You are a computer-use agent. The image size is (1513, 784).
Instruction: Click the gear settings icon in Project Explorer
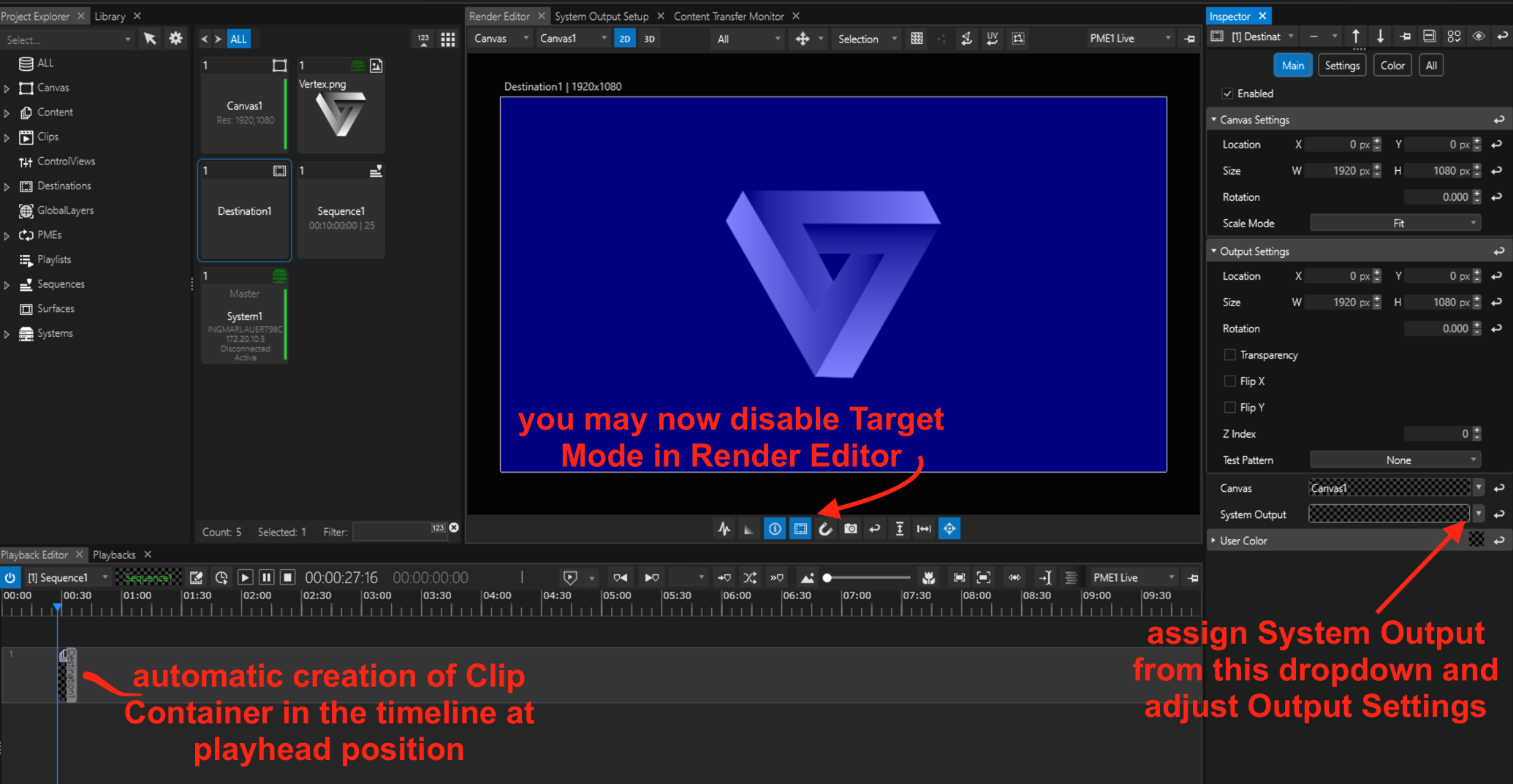tap(175, 39)
